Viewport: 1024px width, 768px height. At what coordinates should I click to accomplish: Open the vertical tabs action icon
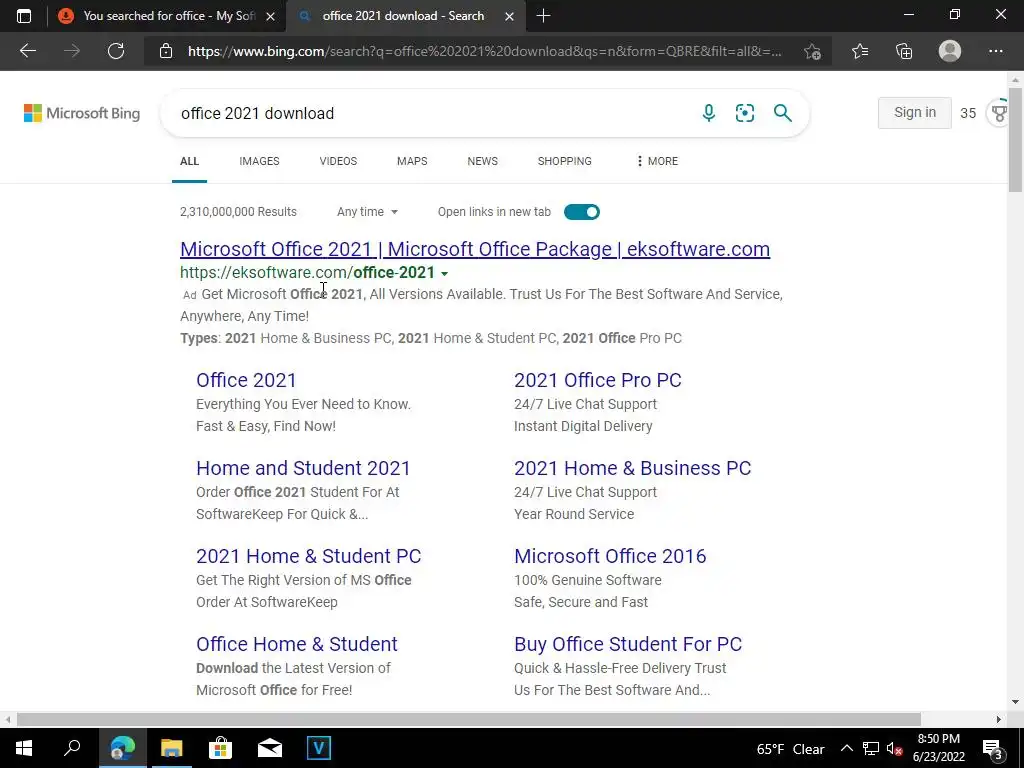coord(24,16)
